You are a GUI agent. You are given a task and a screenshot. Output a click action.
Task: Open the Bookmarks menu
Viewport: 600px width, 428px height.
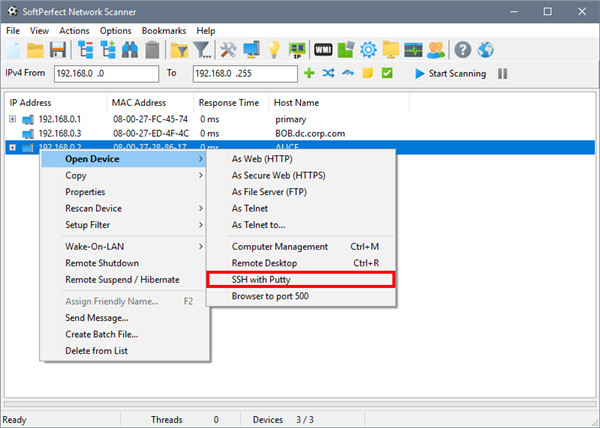(x=164, y=31)
